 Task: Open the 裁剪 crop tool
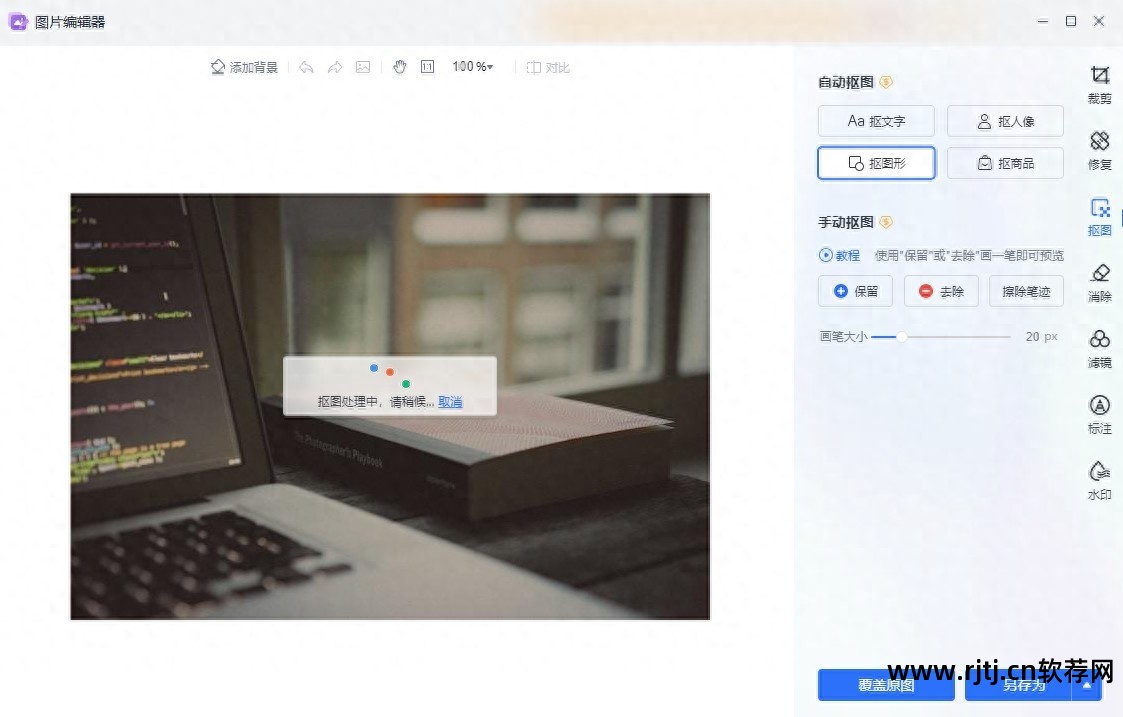point(1099,85)
